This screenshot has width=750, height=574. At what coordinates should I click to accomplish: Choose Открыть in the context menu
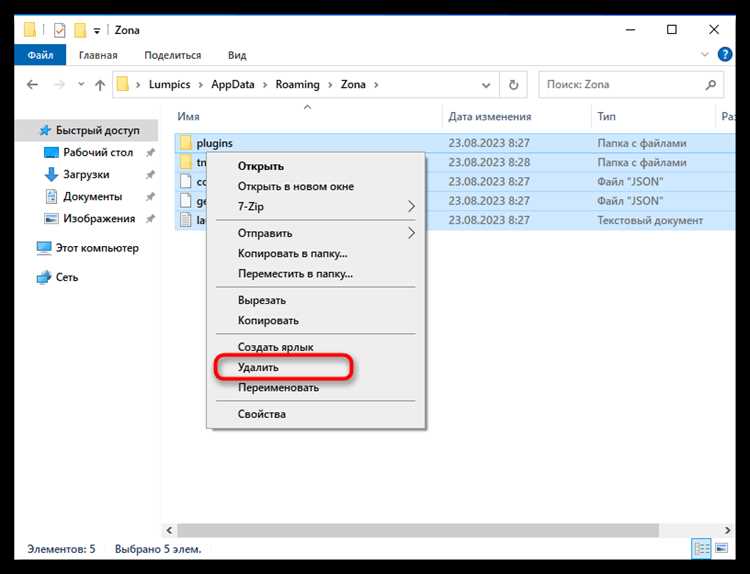pyautogui.click(x=316, y=166)
